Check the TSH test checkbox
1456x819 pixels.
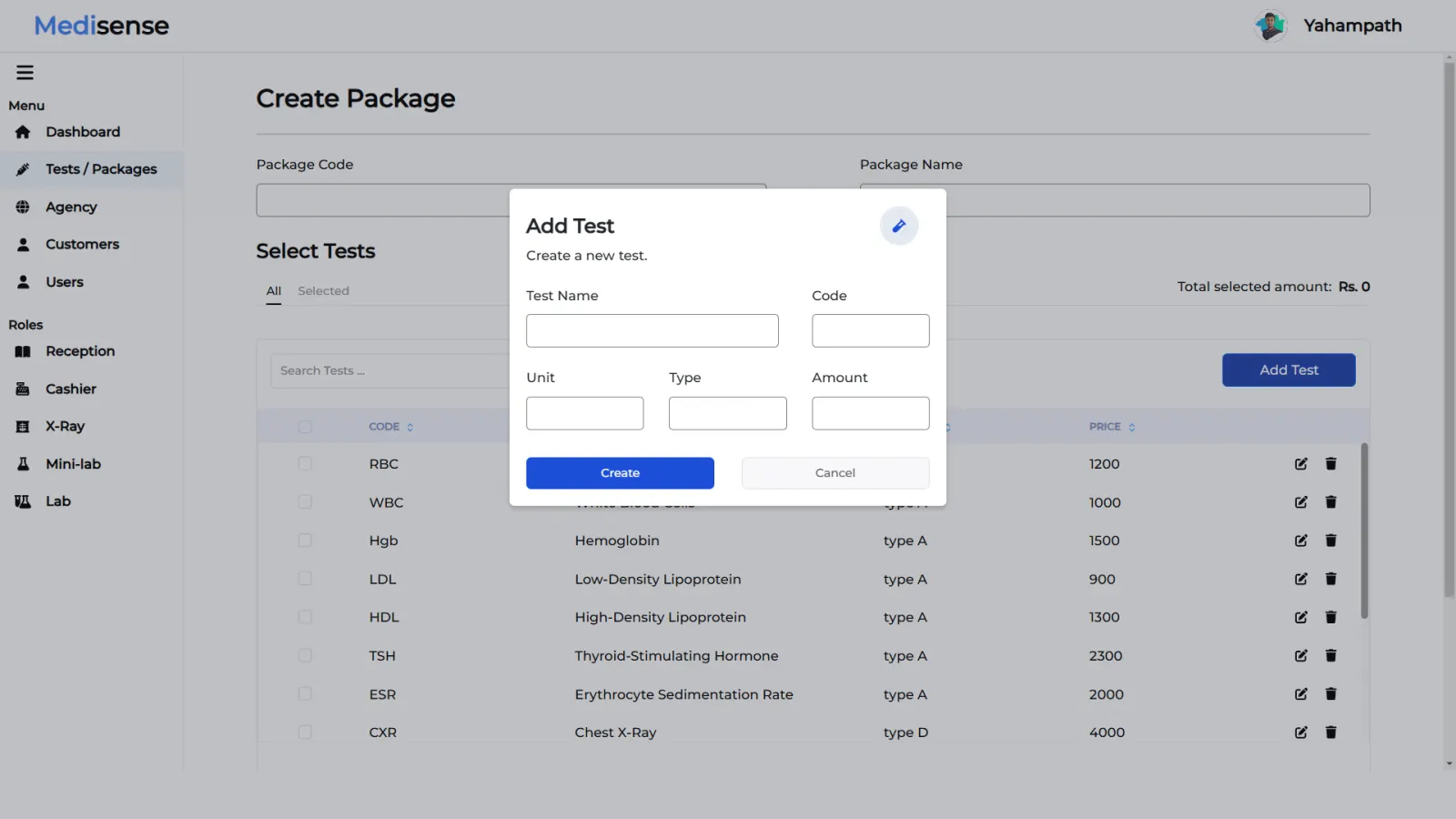(x=305, y=655)
